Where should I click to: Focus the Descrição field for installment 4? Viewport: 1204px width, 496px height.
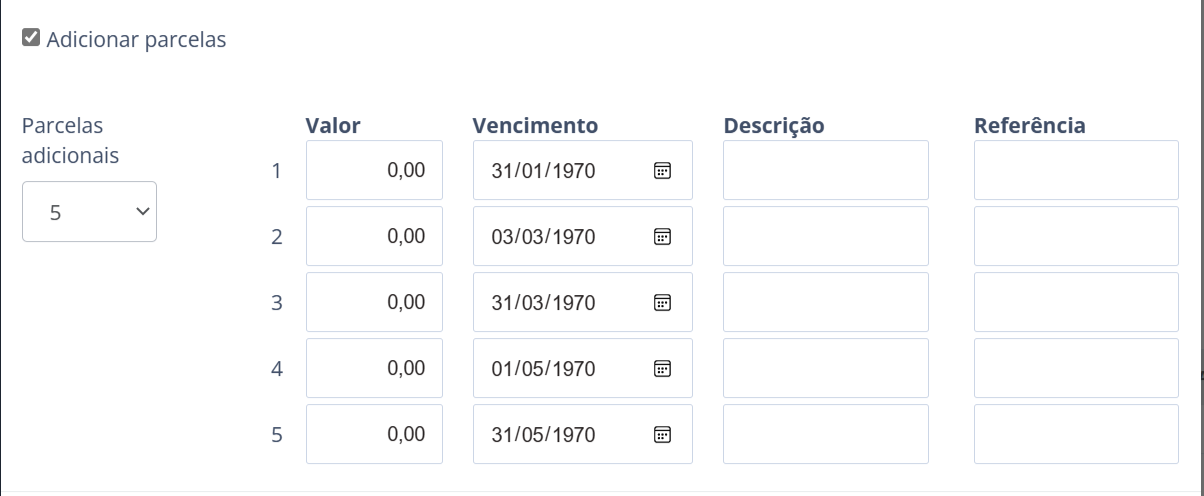click(825, 368)
